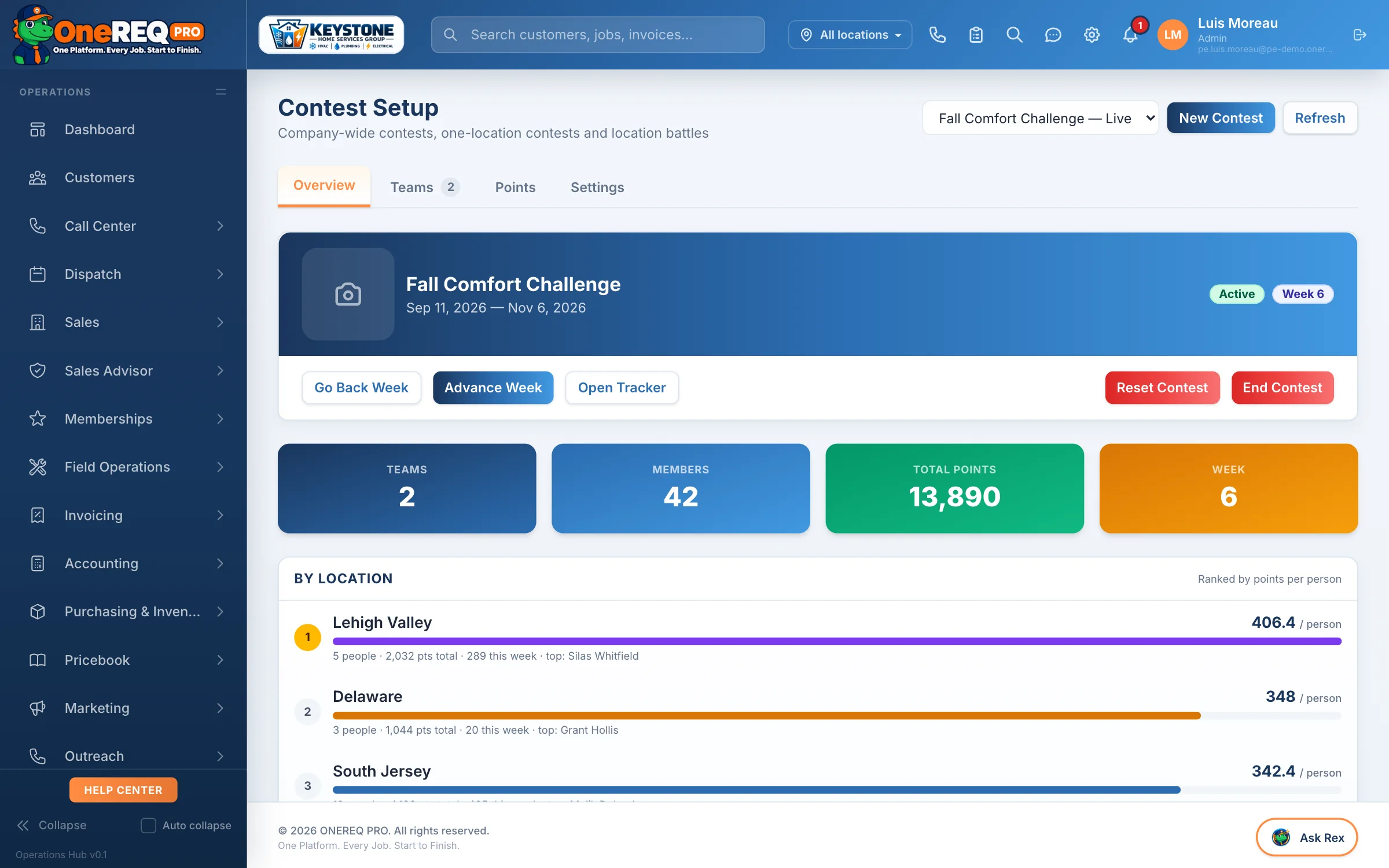Click the Dispatch calendar icon
1389x868 pixels.
click(38, 274)
